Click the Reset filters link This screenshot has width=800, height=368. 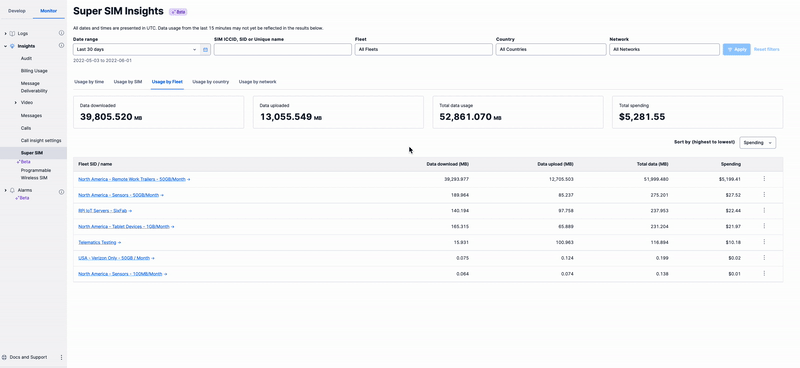point(767,50)
